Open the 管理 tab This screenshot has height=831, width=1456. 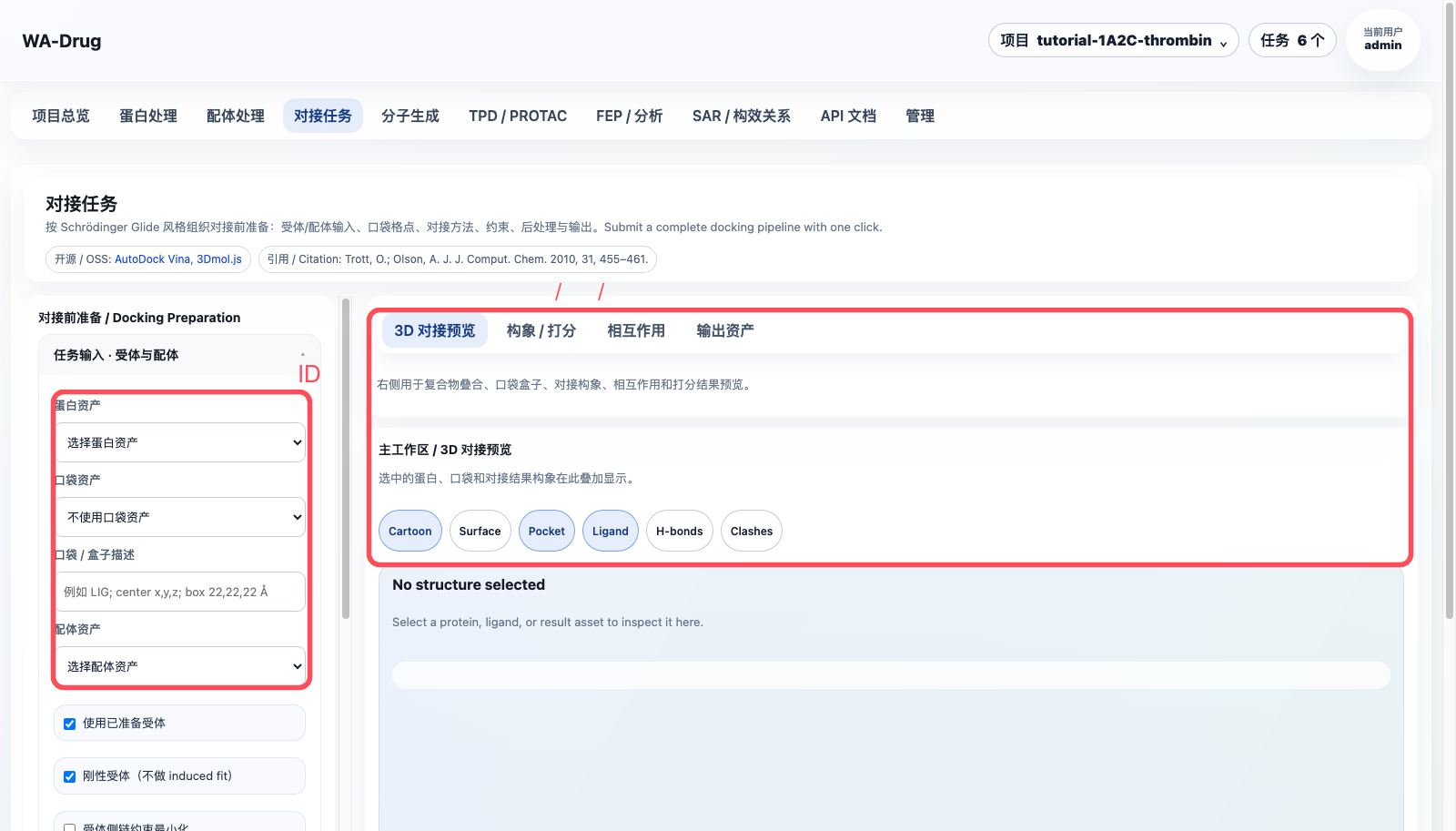tap(920, 116)
